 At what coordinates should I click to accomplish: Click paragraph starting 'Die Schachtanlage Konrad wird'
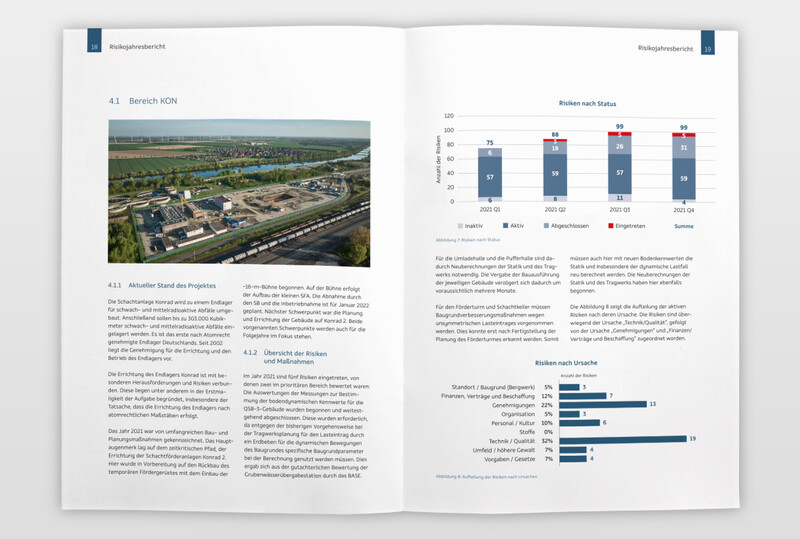(171, 330)
